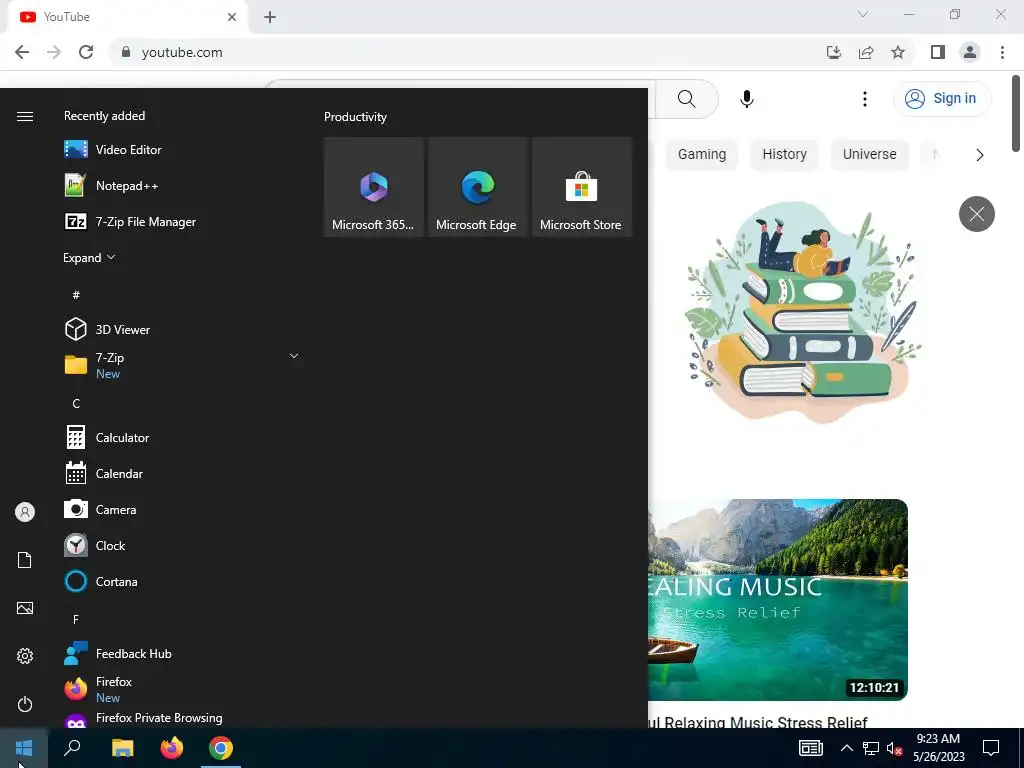This screenshot has width=1024, height=768.
Task: Click the muted volume icon in tray
Action: click(894, 748)
